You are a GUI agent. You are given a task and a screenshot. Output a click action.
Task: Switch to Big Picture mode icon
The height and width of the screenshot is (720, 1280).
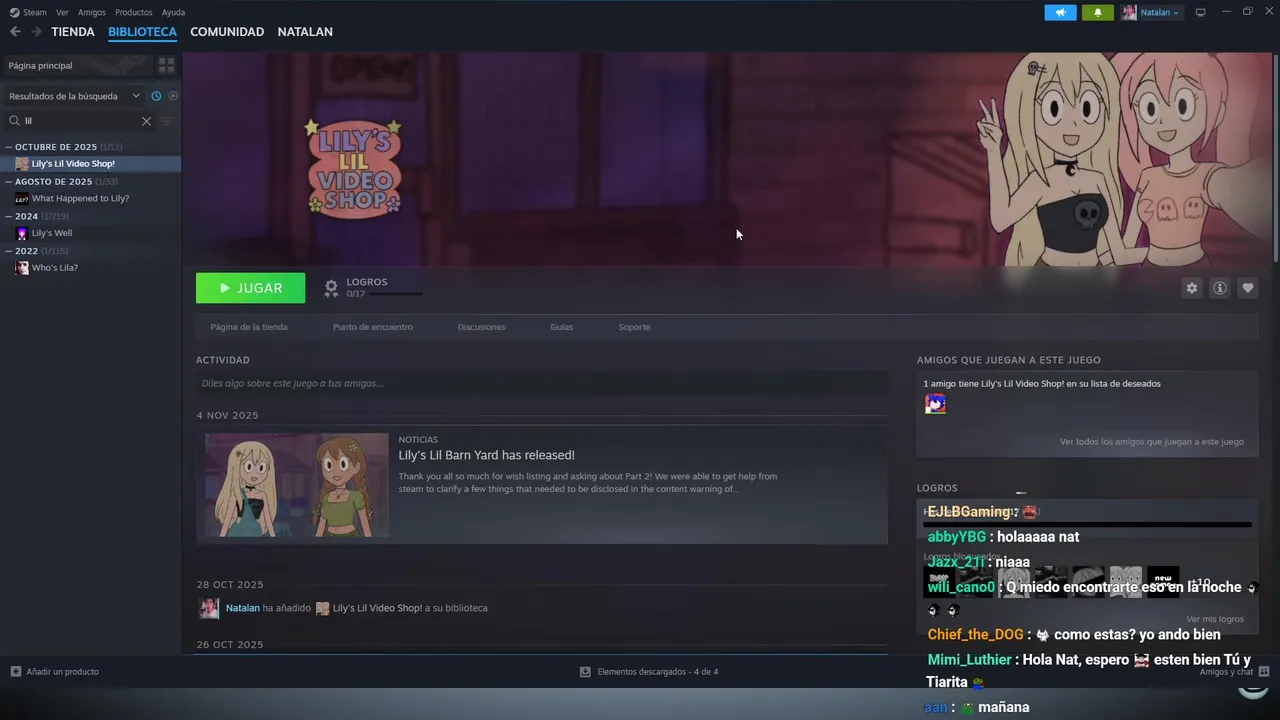[1200, 12]
